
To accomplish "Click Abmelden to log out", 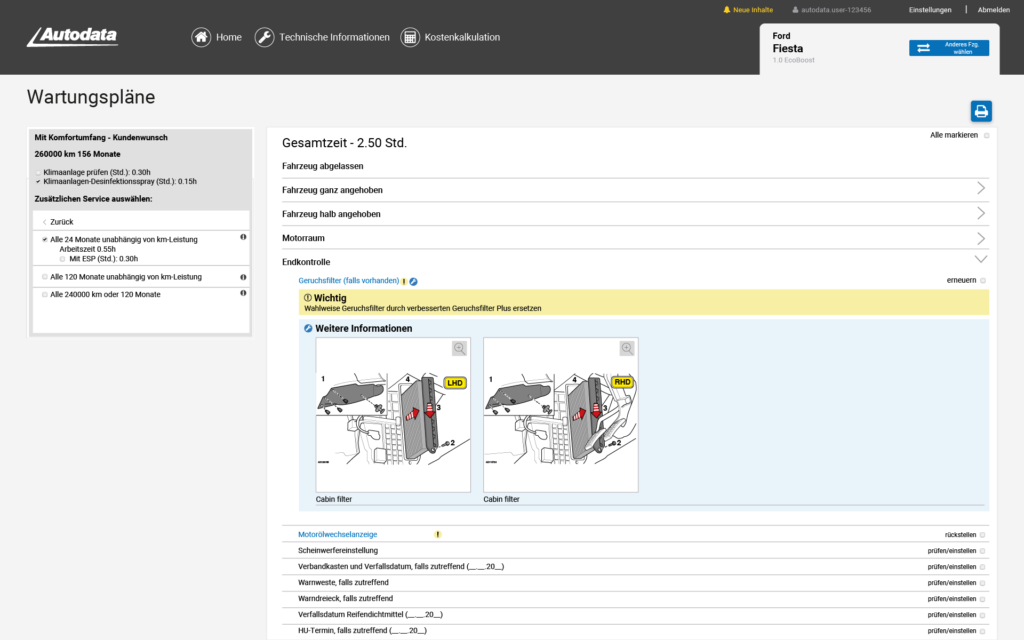I will click(993, 10).
